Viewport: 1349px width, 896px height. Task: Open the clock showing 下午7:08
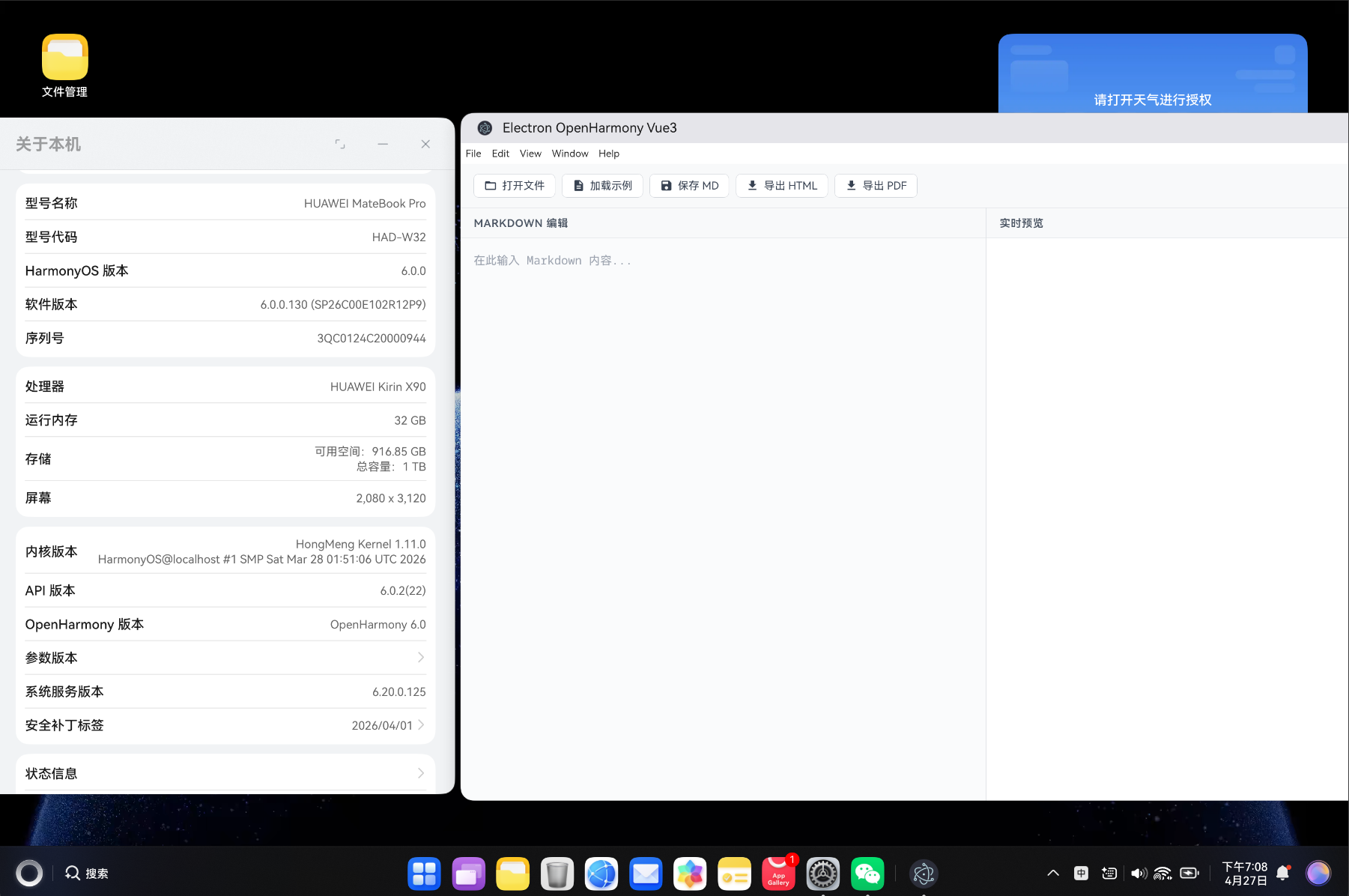tap(1245, 874)
